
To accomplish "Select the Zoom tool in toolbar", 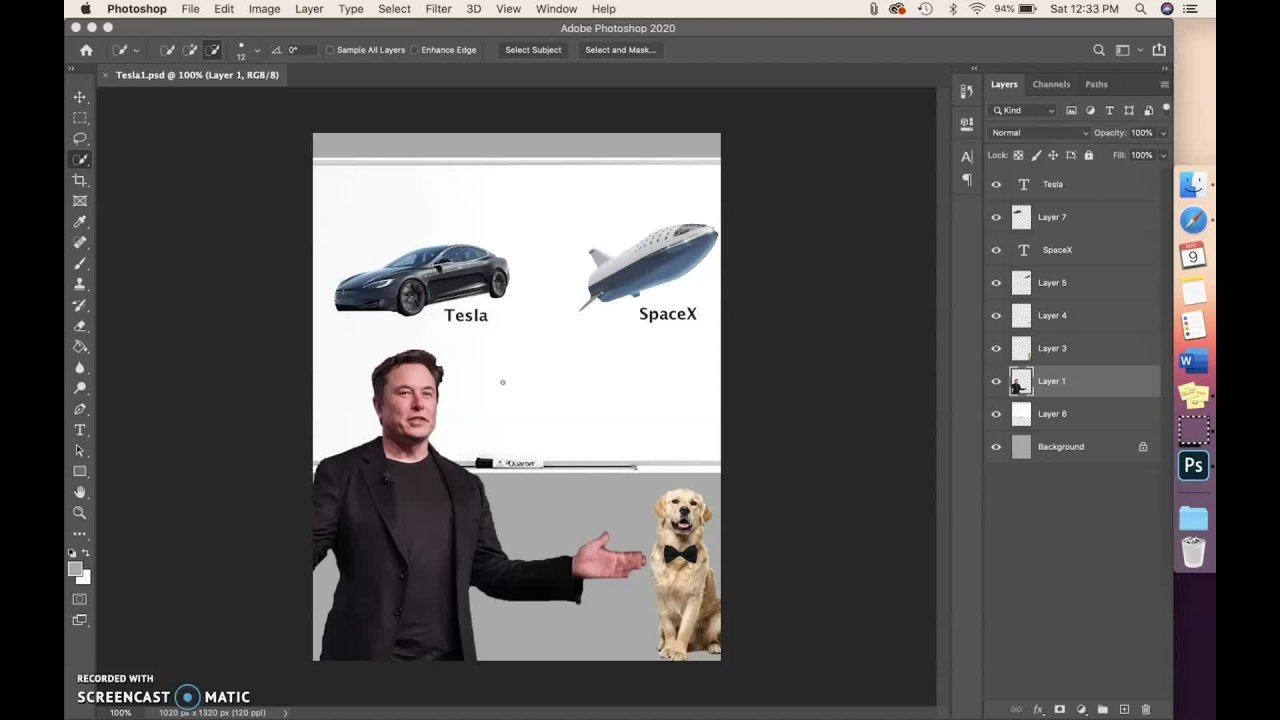I will (x=80, y=513).
